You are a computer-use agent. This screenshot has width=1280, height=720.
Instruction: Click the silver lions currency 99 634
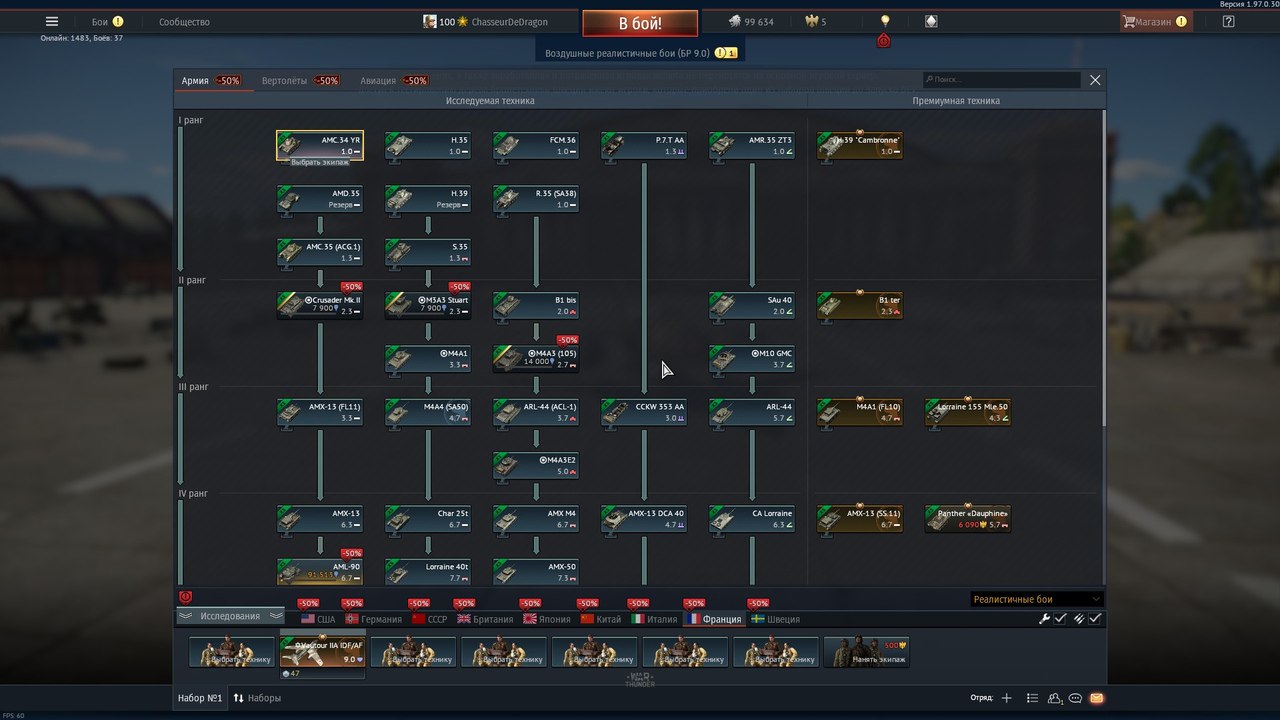click(x=751, y=21)
